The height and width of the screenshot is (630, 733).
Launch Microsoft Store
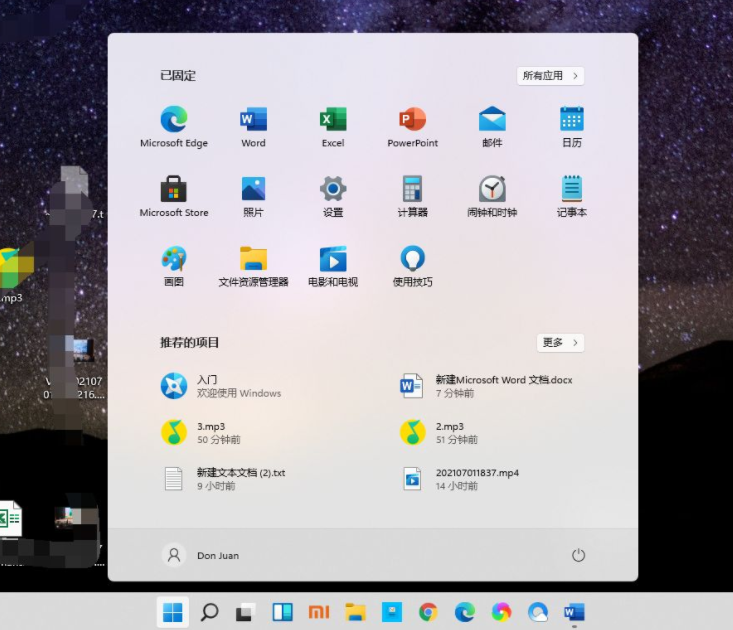pyautogui.click(x=174, y=196)
